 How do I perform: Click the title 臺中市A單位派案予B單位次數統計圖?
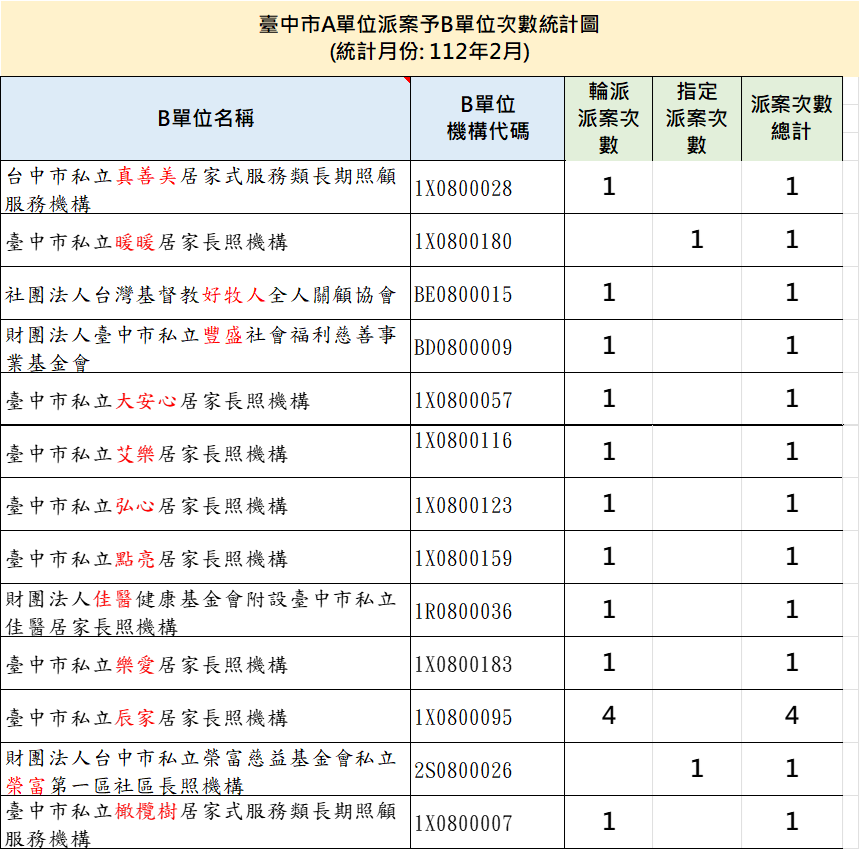[x=429, y=25]
